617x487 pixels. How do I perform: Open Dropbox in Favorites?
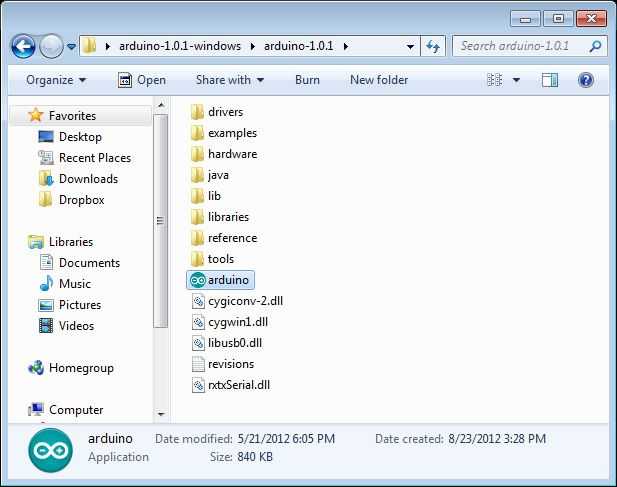tap(81, 200)
